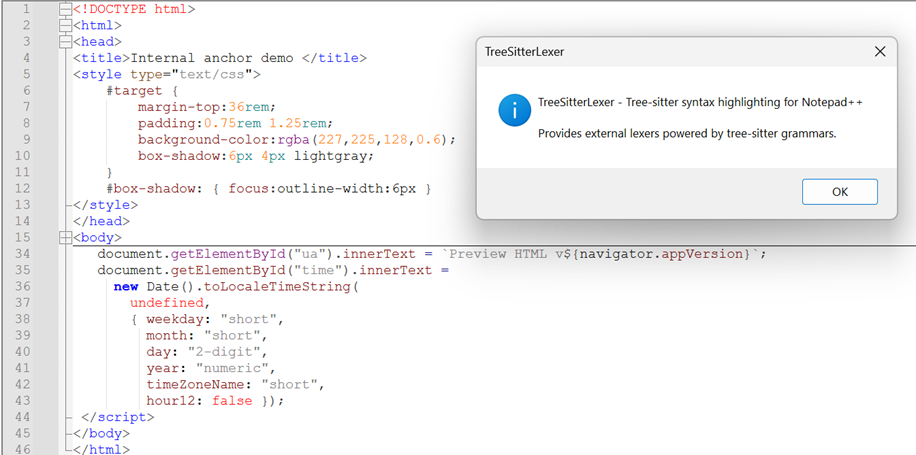Click the closing '</script>' tag

point(118,418)
